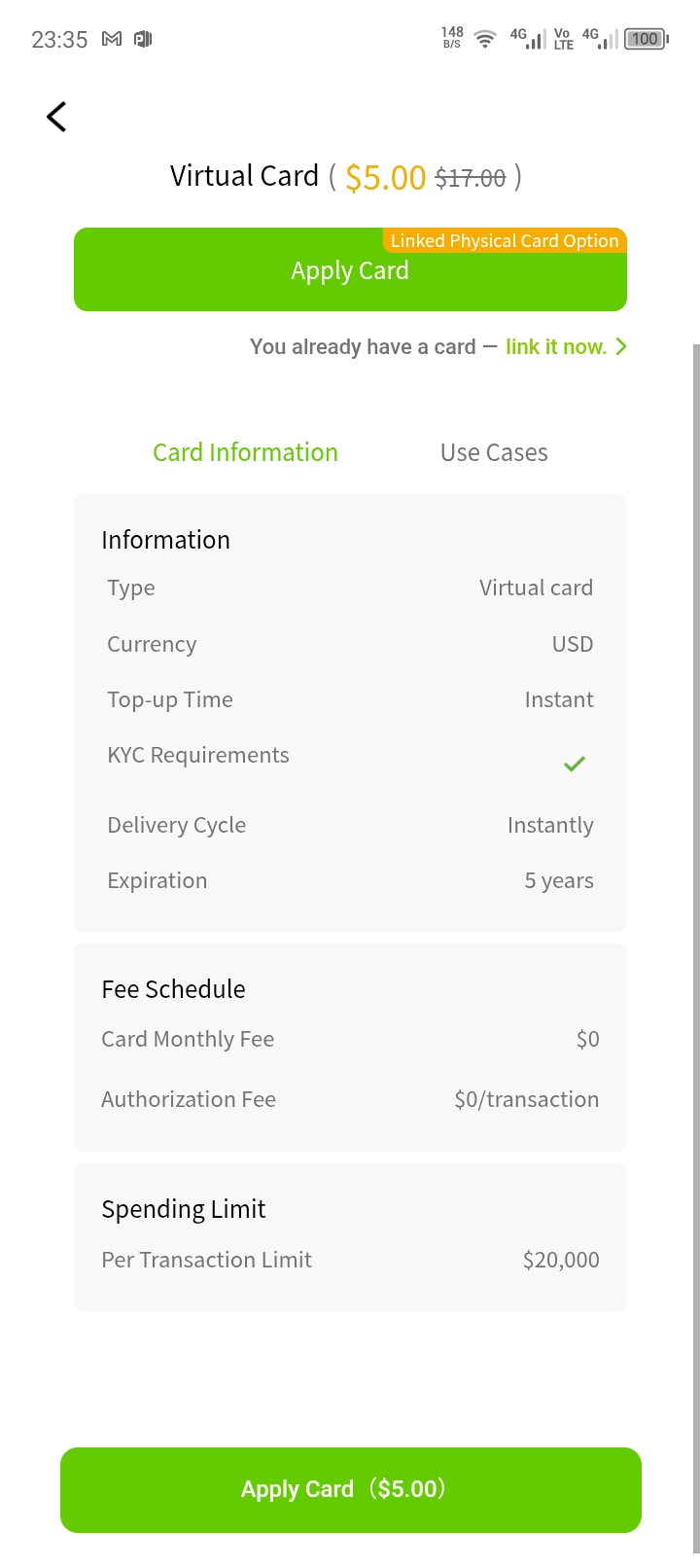Tap the Wi-Fi status icon
The height and width of the screenshot is (1568, 700).
click(x=484, y=39)
